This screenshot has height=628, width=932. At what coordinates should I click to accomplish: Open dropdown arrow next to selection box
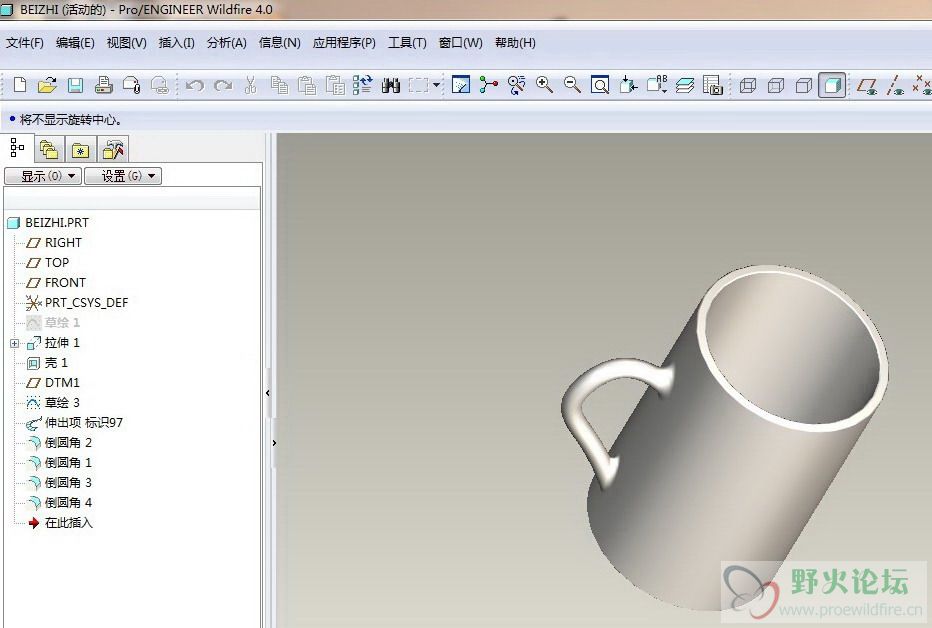coord(436,85)
